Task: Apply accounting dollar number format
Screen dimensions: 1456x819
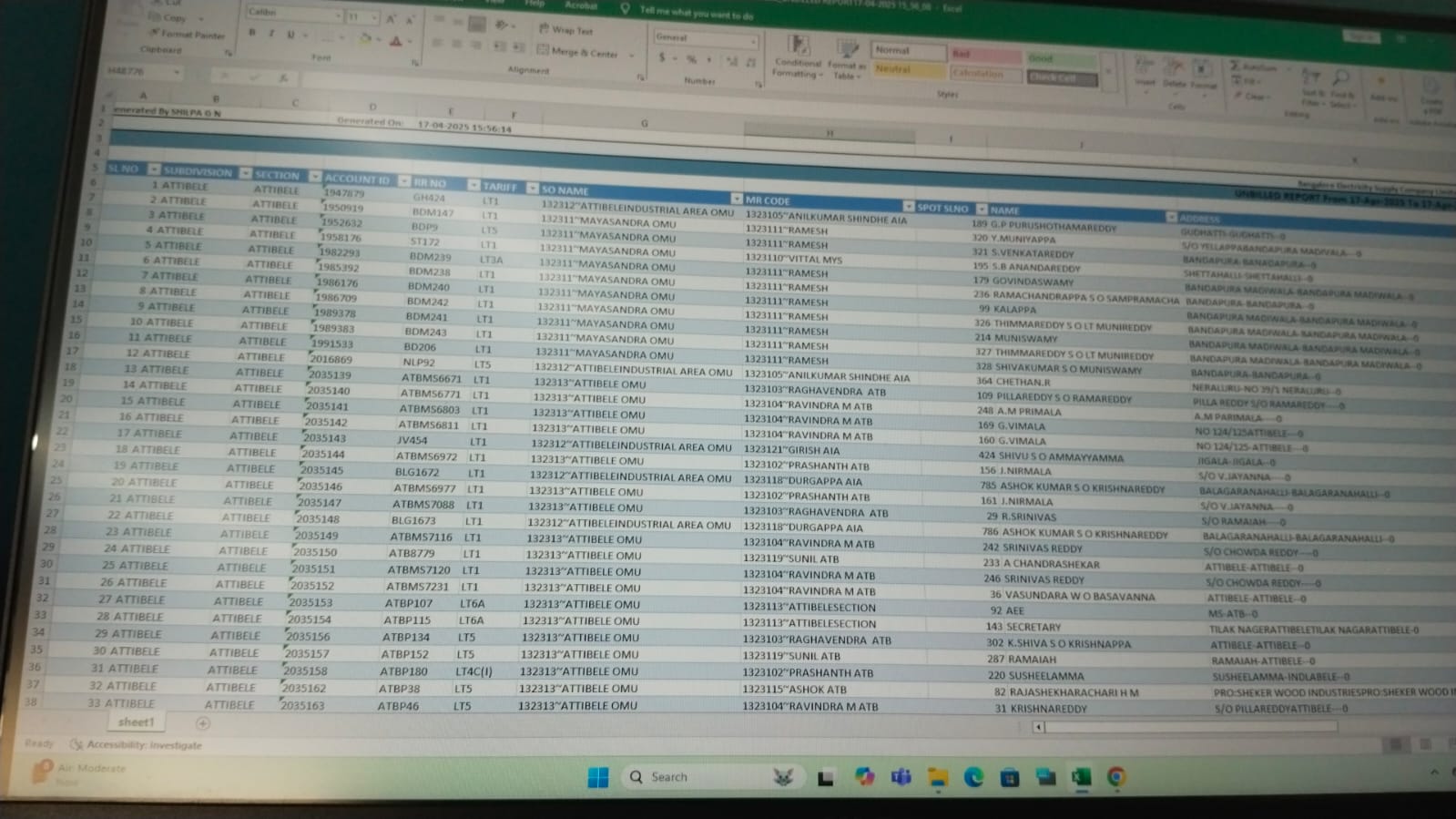Action: click(664, 58)
